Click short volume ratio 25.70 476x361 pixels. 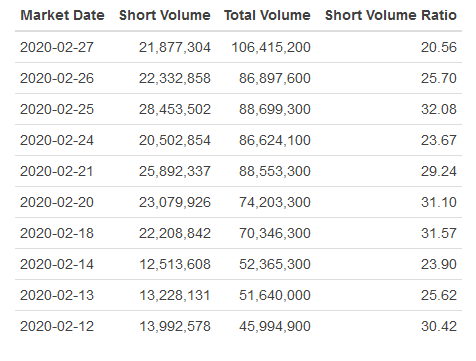[439, 78]
